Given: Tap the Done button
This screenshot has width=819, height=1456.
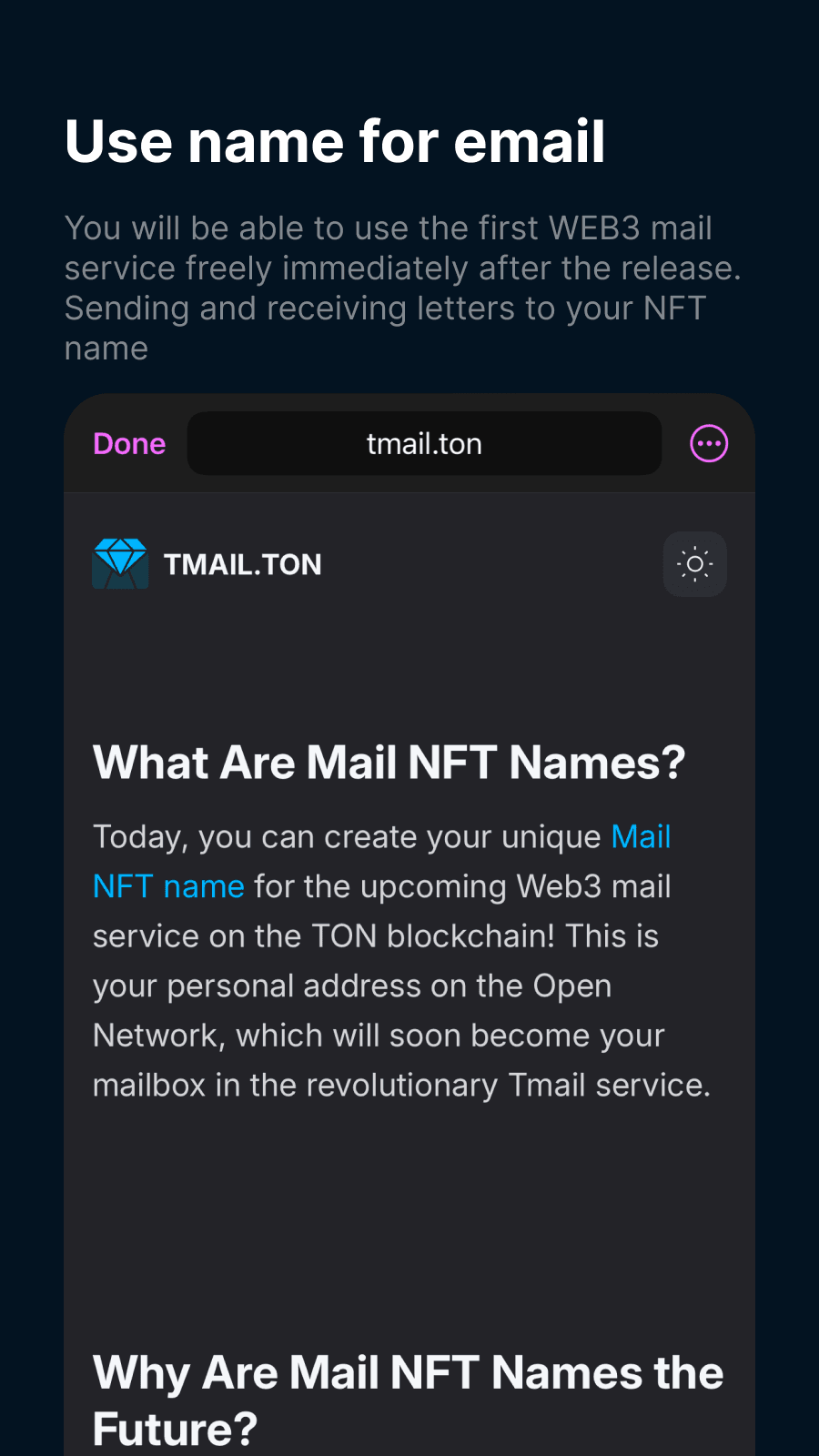Looking at the screenshot, I should 129,444.
